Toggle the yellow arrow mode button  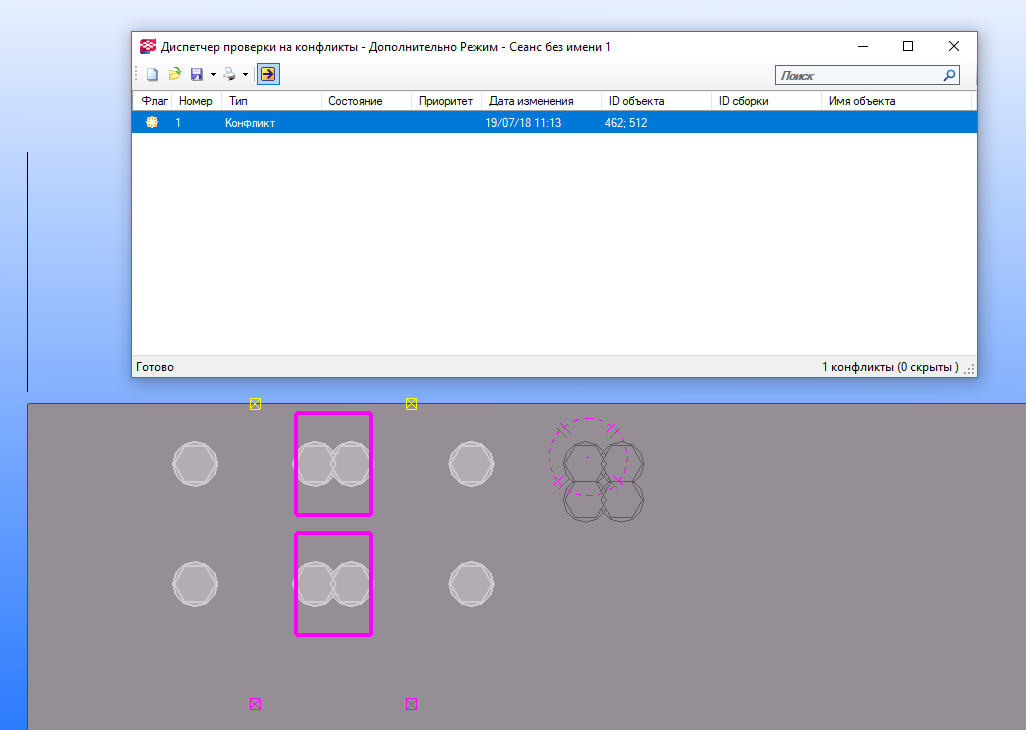[x=268, y=74]
